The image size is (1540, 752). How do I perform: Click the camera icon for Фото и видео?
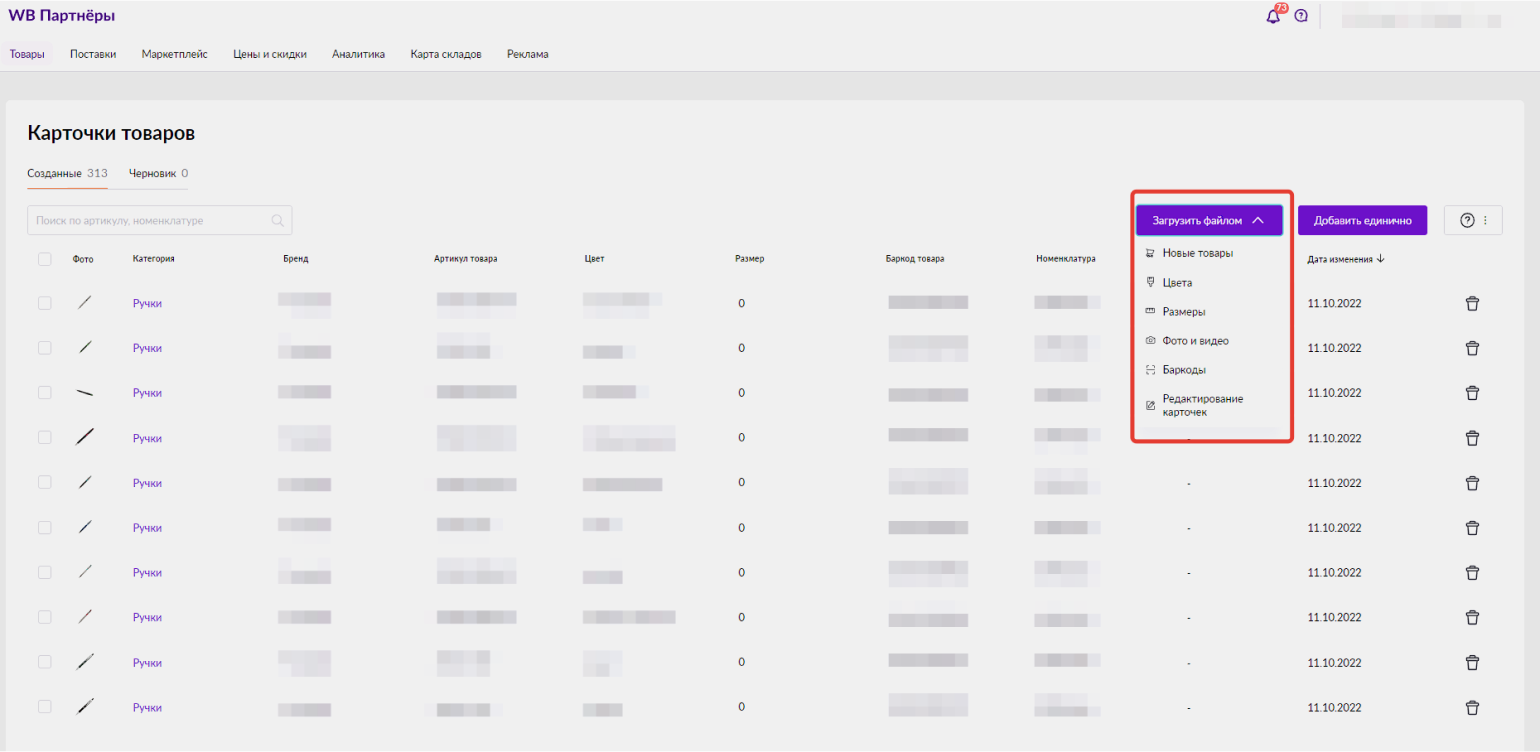point(1150,341)
